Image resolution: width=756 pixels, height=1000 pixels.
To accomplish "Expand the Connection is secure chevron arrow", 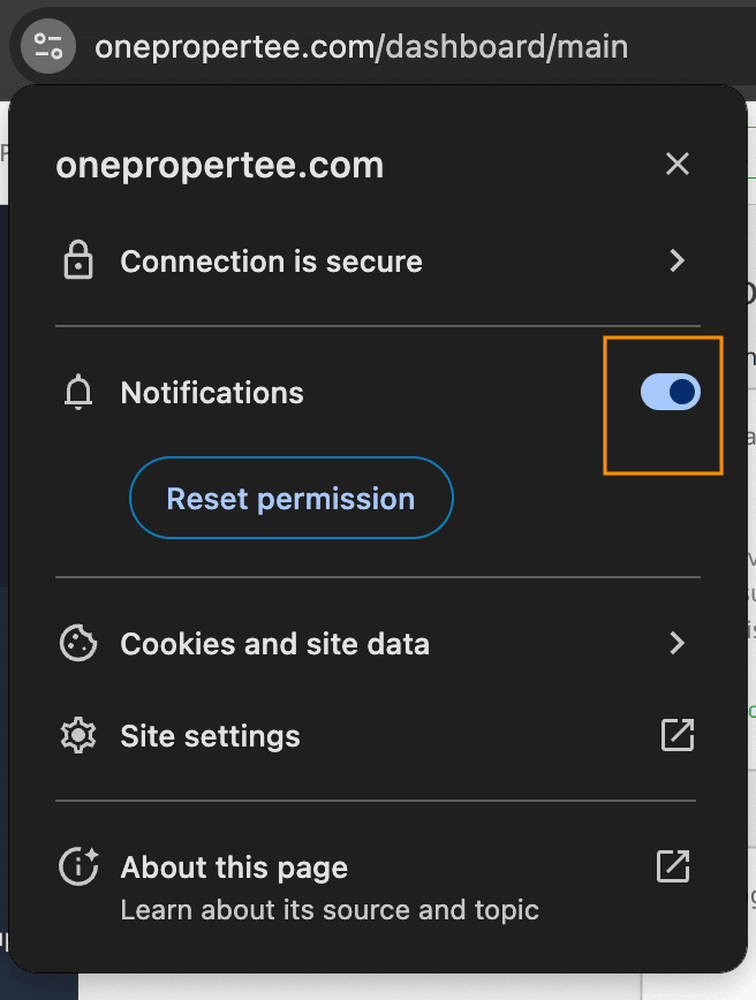I will click(677, 260).
